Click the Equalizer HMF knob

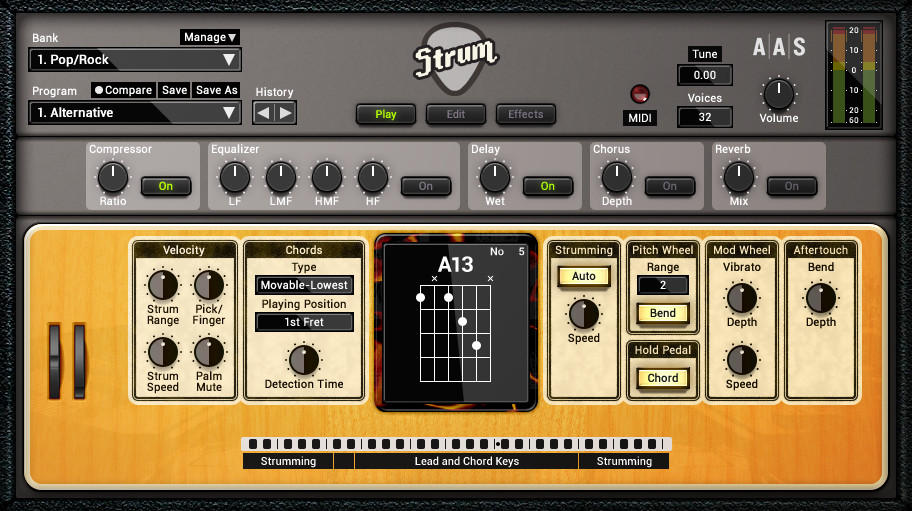327,177
